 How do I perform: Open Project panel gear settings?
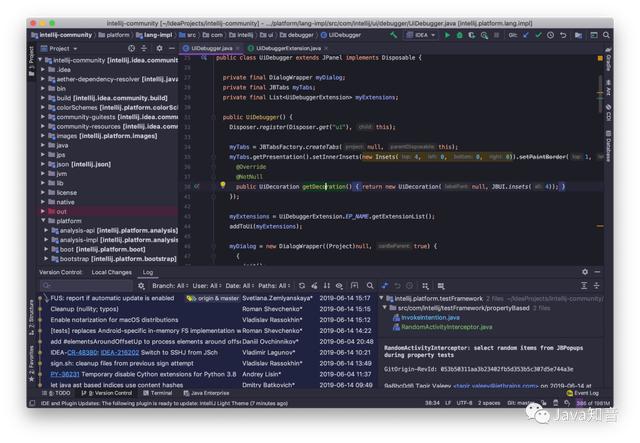159,48
